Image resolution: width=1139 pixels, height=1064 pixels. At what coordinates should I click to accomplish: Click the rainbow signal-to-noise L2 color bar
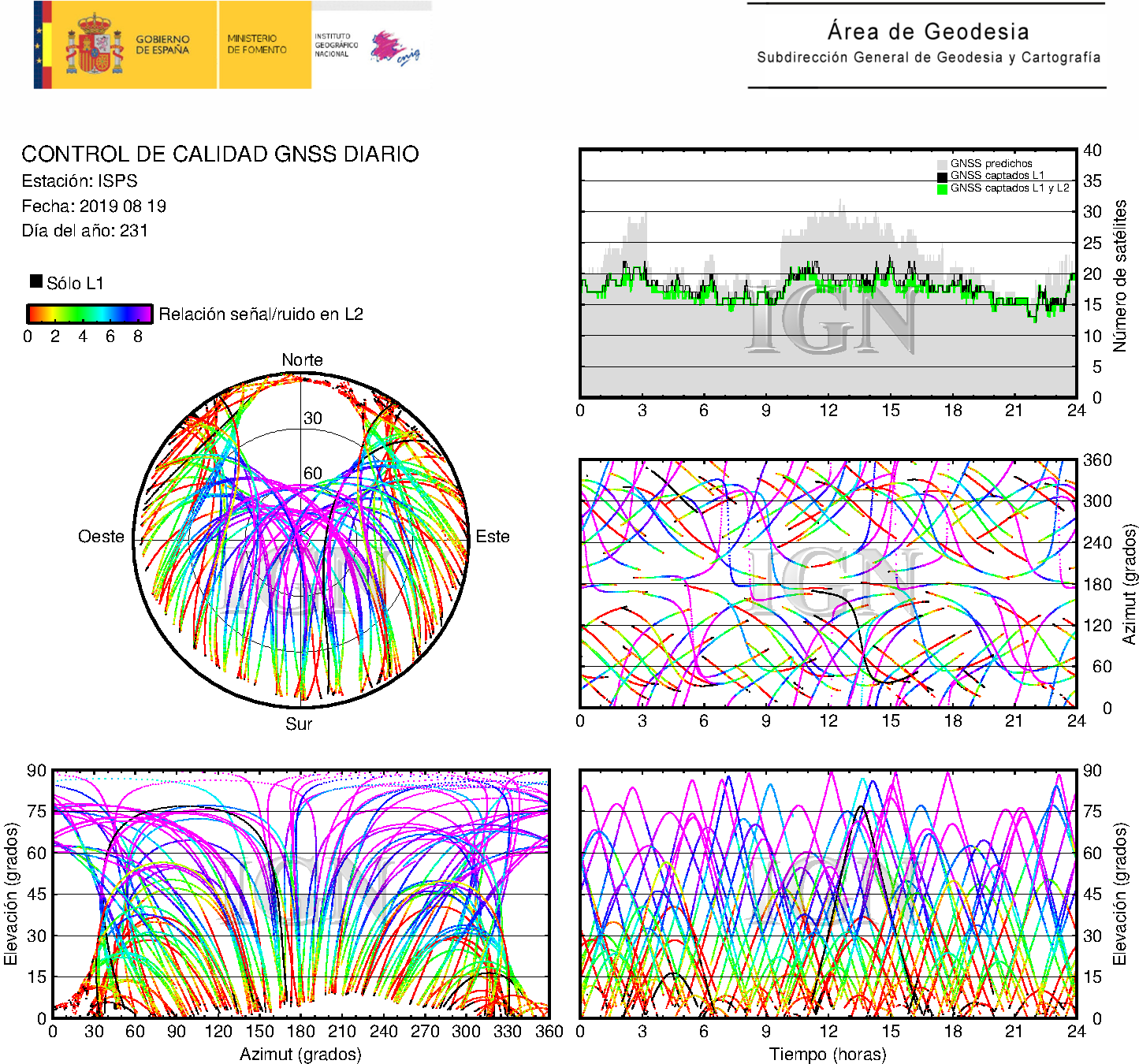(89, 314)
